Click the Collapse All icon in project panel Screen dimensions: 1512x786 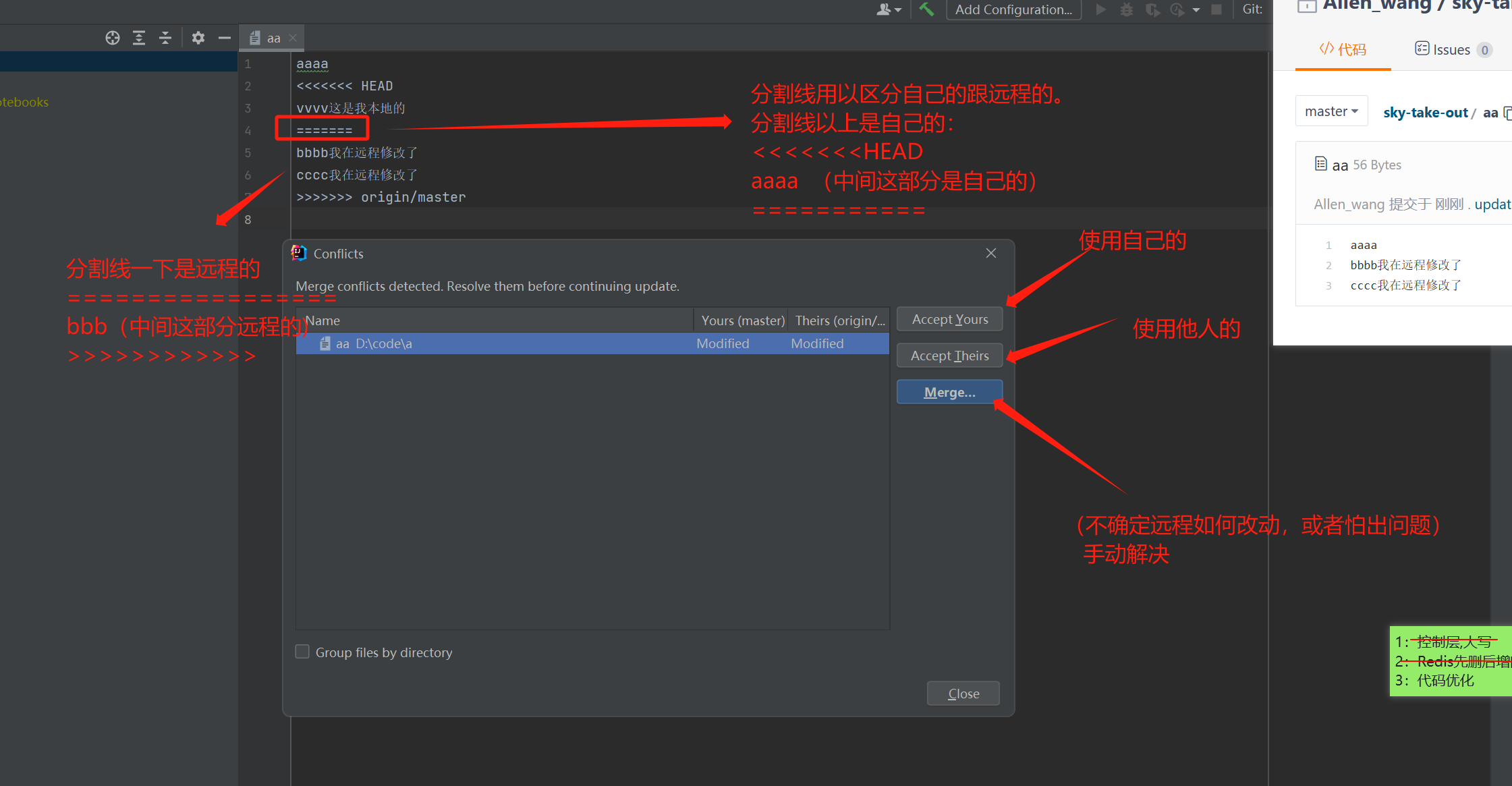pyautogui.click(x=165, y=38)
